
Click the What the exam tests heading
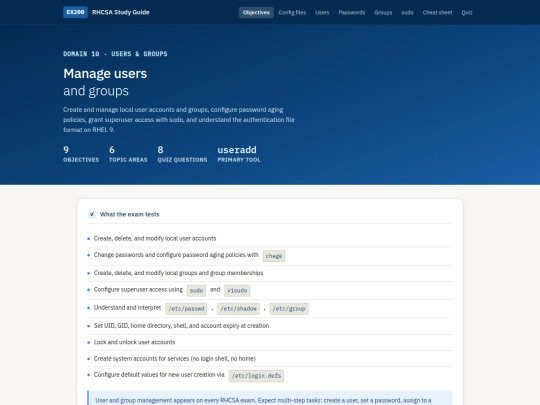(x=129, y=214)
